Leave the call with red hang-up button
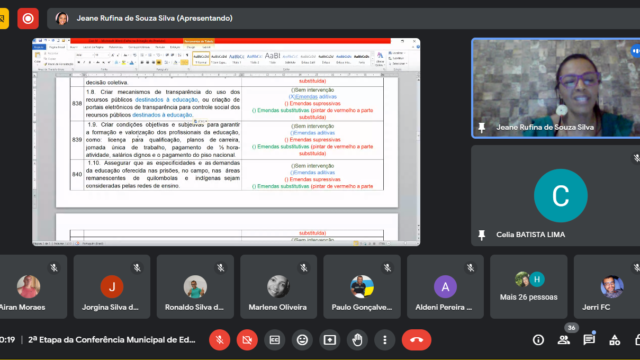This screenshot has height=360, width=640. pyautogui.click(x=416, y=340)
